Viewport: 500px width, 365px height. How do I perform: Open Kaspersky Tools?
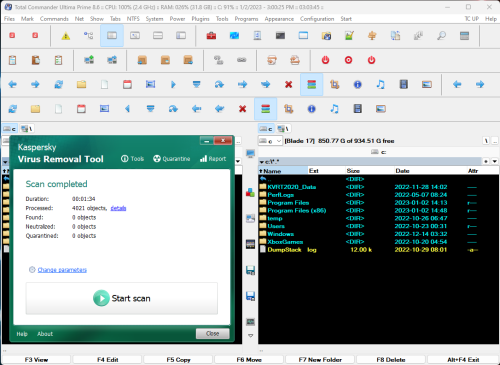coord(132,159)
